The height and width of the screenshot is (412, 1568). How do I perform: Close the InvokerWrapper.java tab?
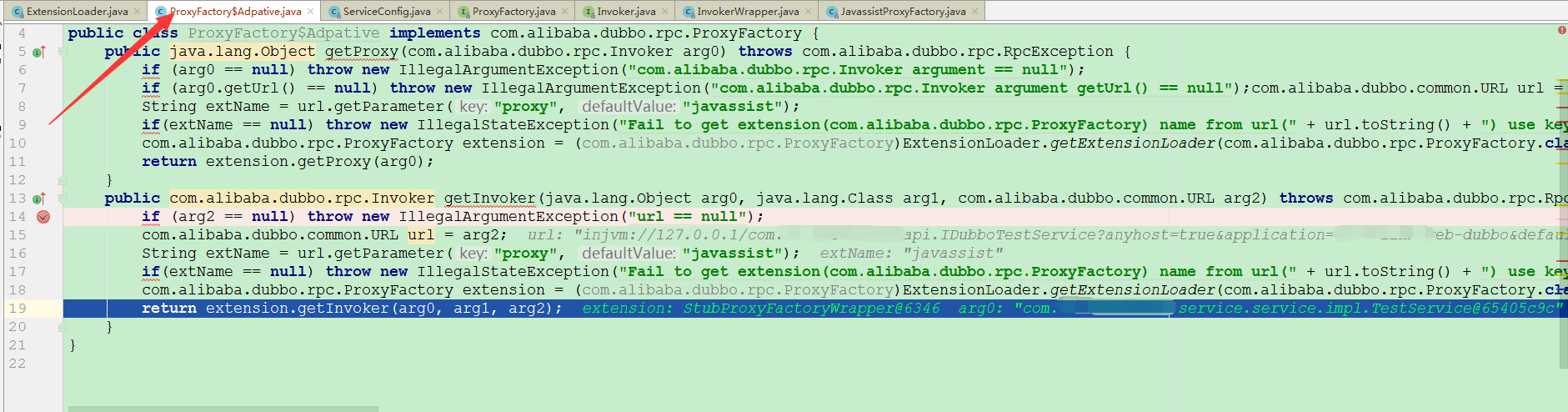click(x=808, y=12)
